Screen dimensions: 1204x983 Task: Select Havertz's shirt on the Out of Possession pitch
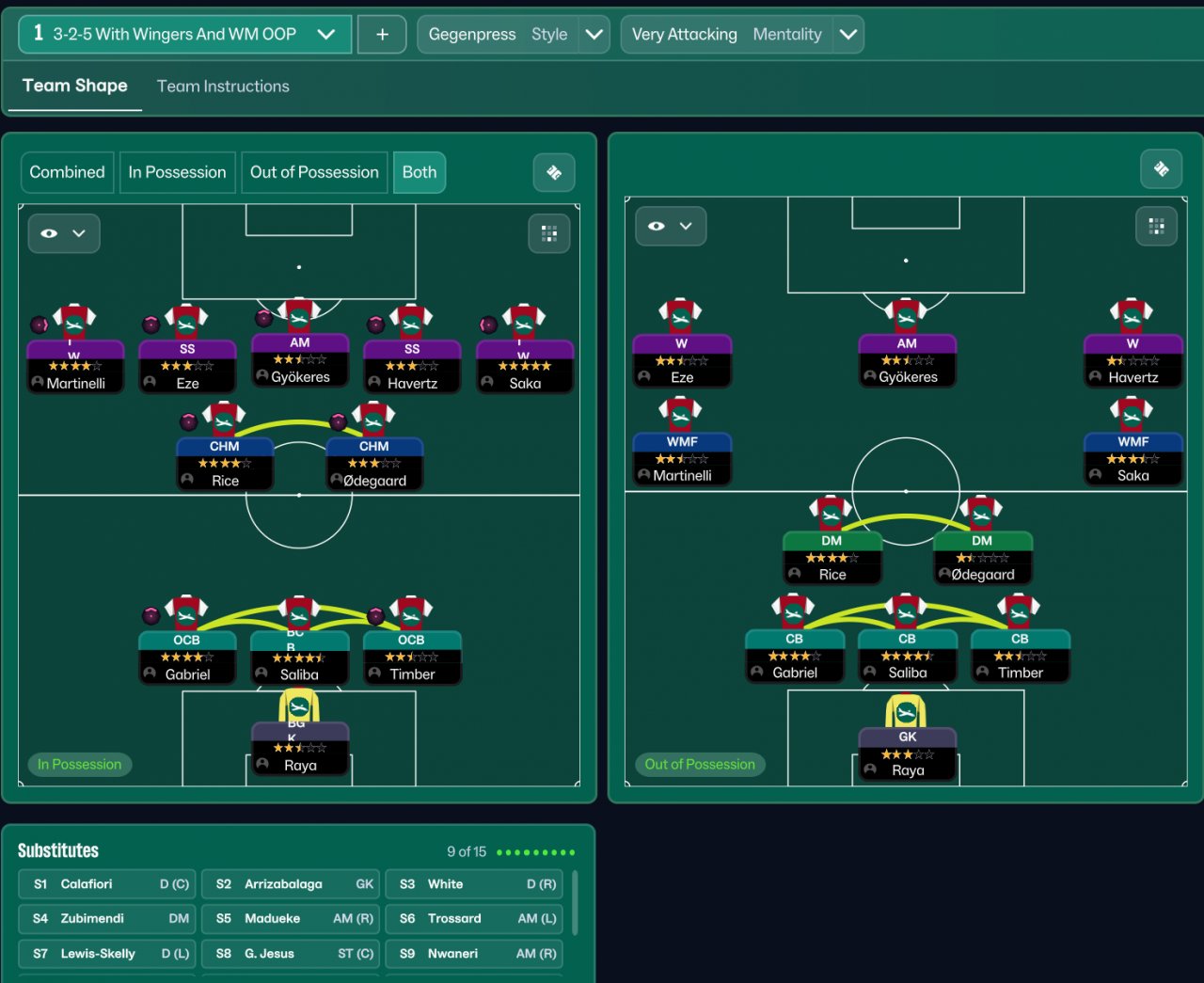[x=1132, y=317]
